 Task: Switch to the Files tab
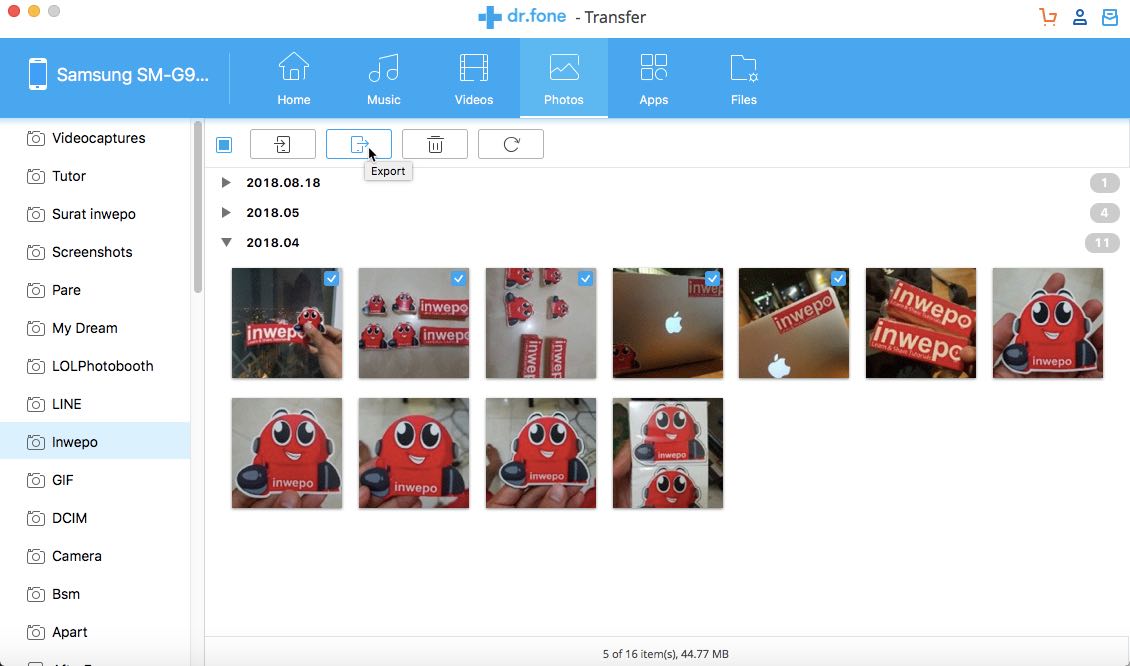[744, 78]
